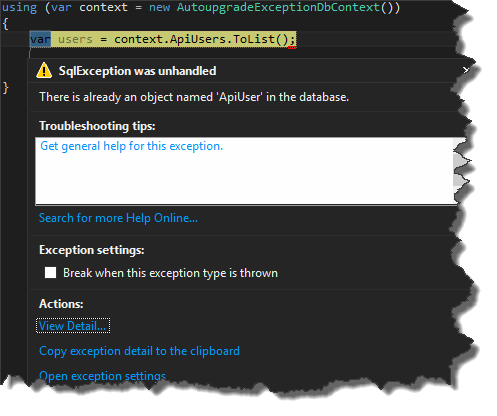Click the yellow warning triangle icon
This screenshot has height=416, width=497.
[x=44, y=71]
